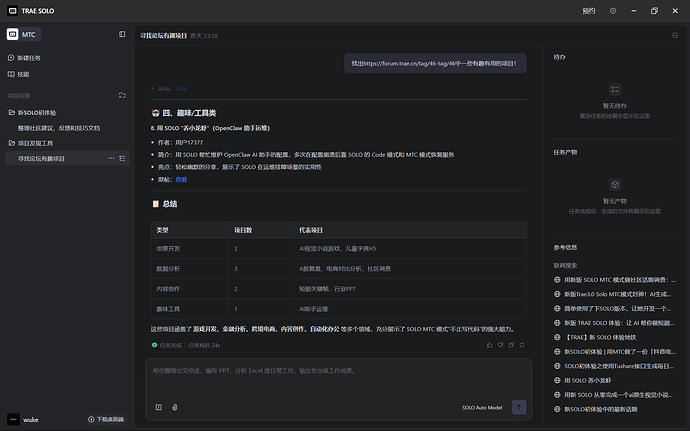Open task 整理社区建议、反馈和技巧文档
Viewport: 690px width, 431px height.
click(x=59, y=128)
